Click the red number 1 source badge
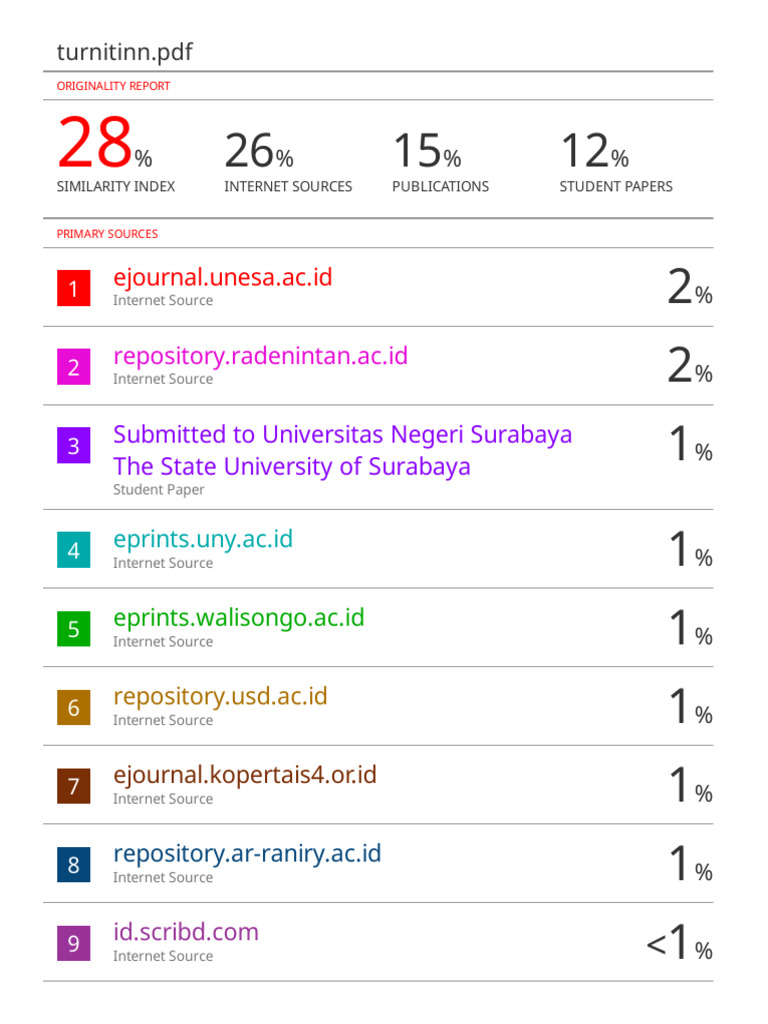The image size is (768, 1024). point(73,289)
